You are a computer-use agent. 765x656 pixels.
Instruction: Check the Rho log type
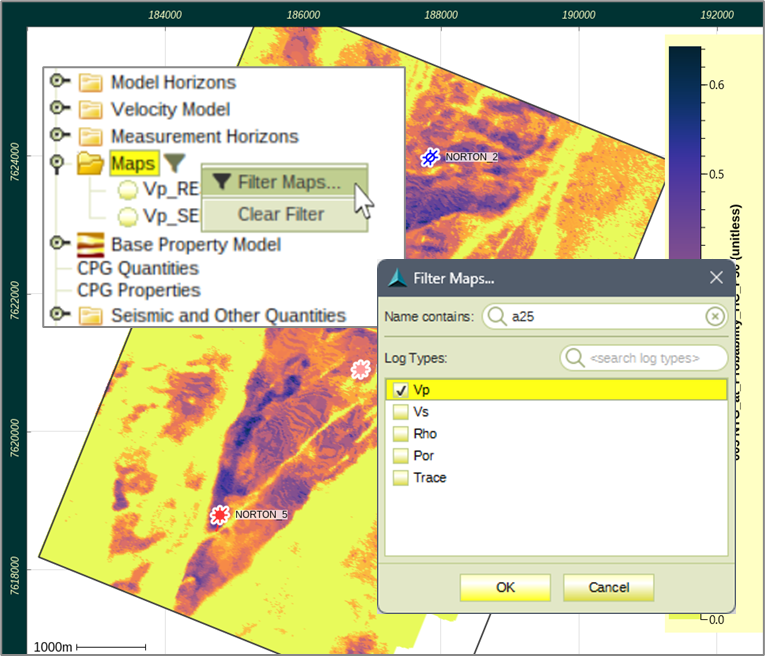[x=400, y=434]
